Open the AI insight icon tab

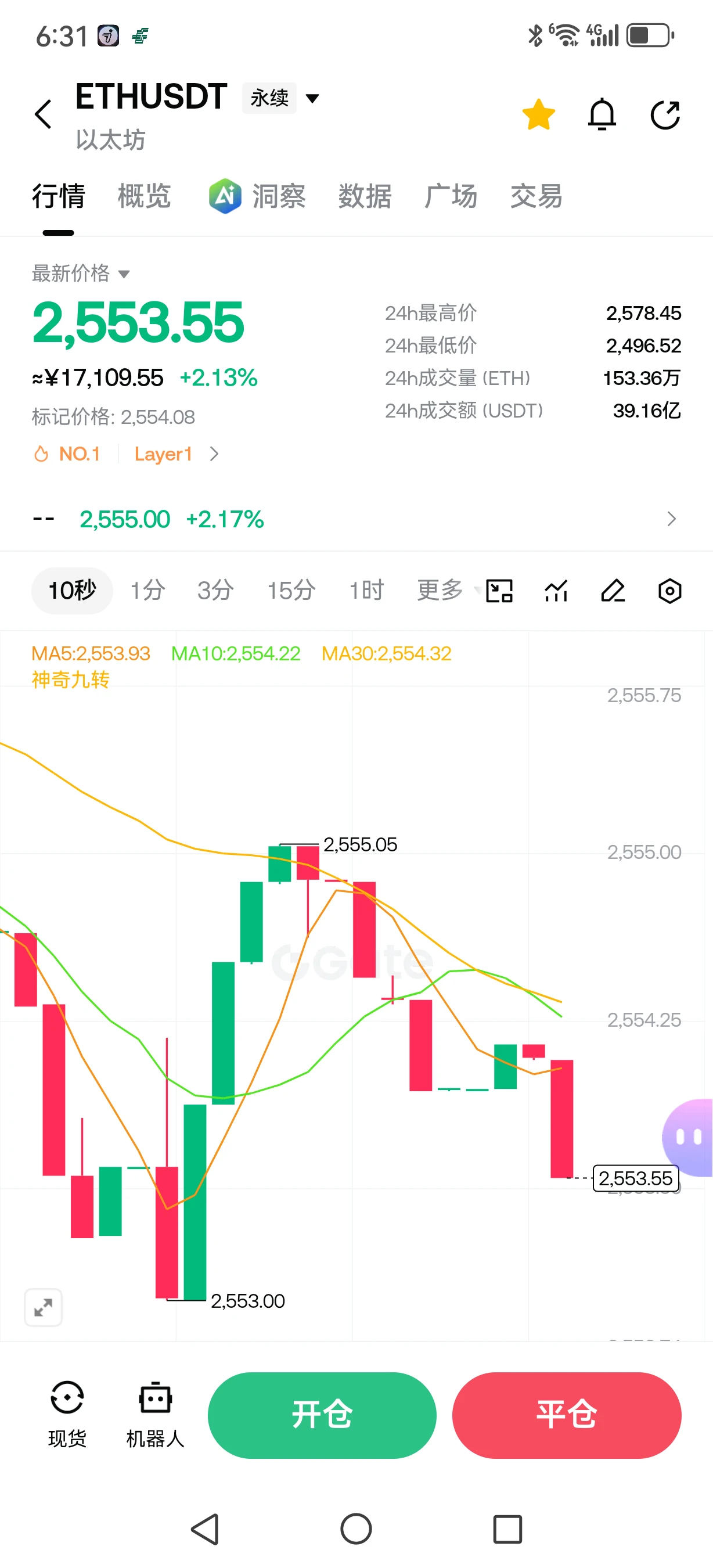pyautogui.click(x=257, y=196)
